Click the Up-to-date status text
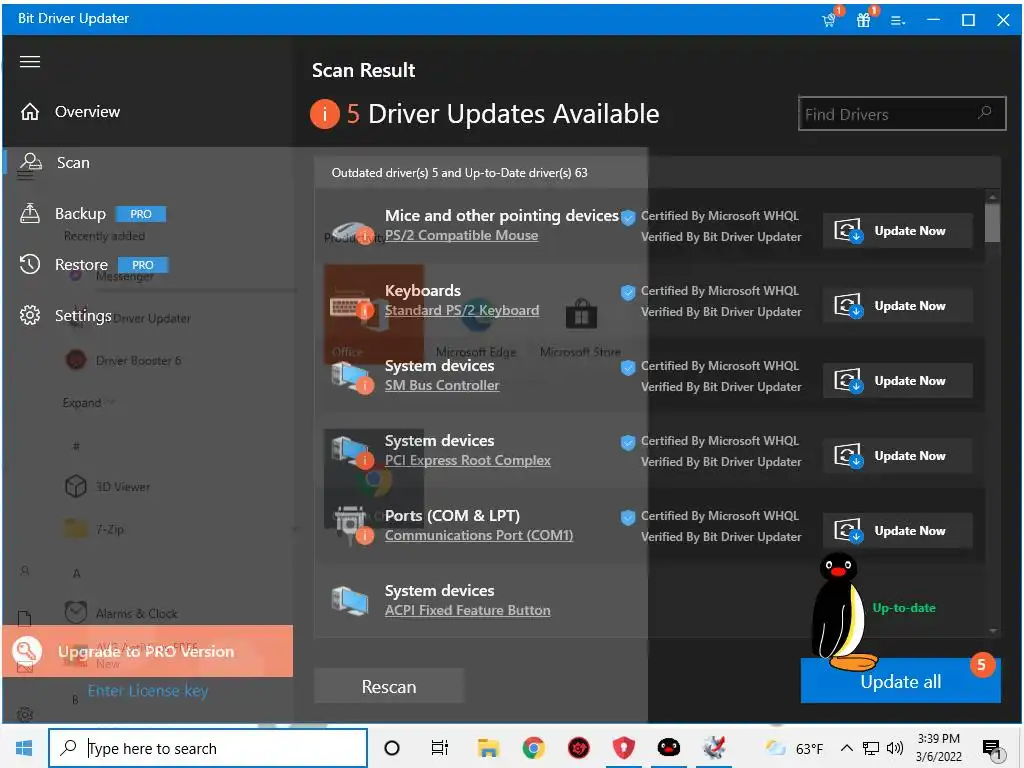Image resolution: width=1024 pixels, height=768 pixels. point(904,608)
